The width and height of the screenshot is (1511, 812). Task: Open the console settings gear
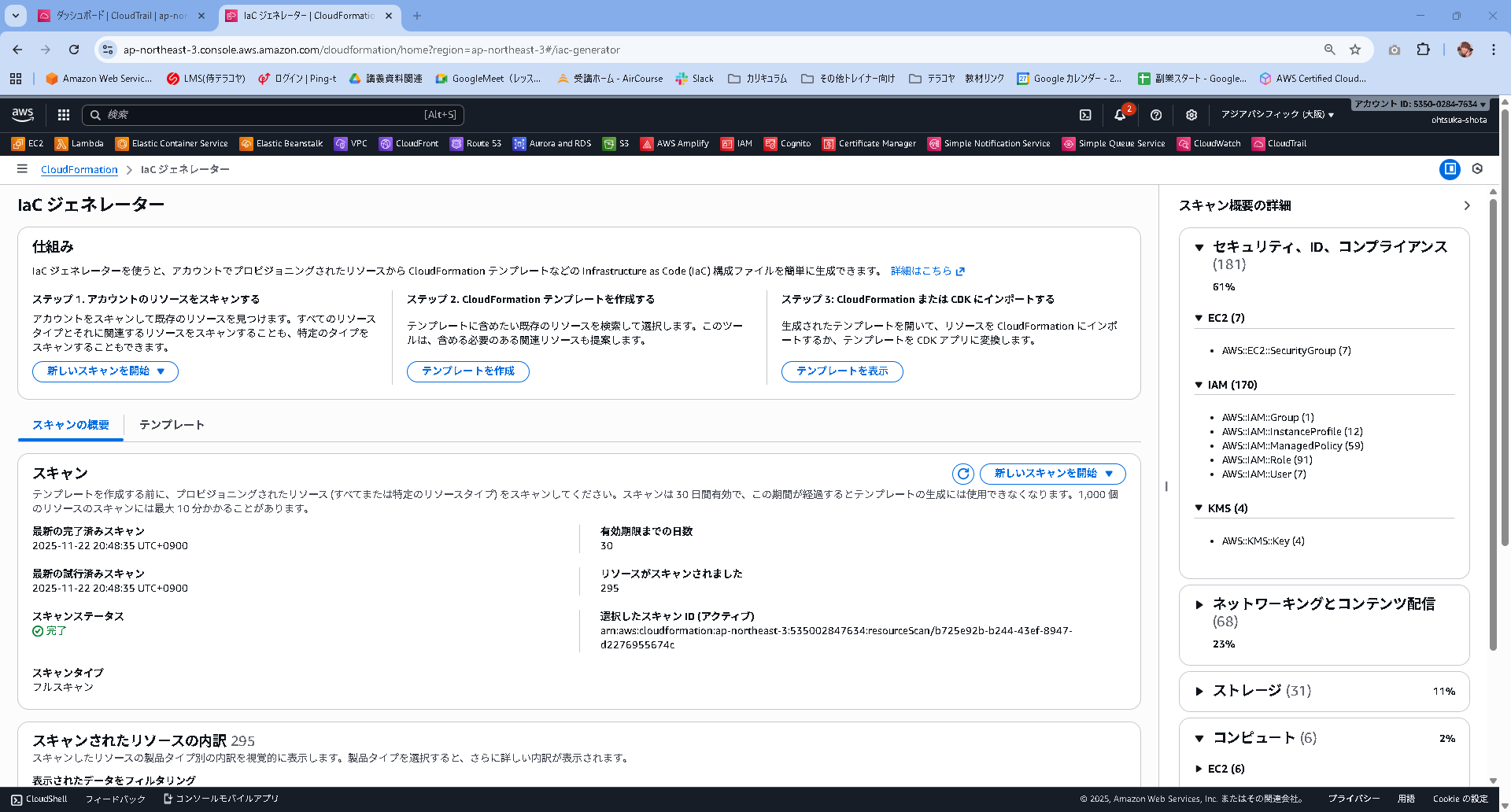point(1191,115)
